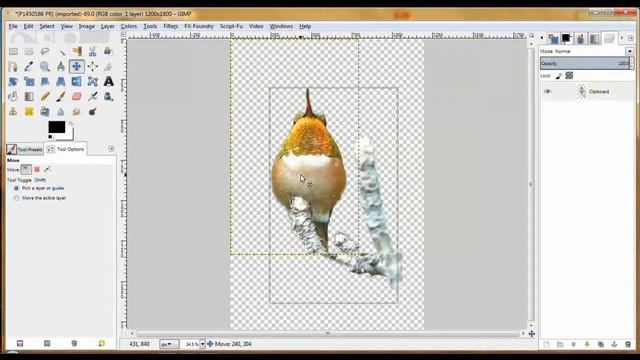Image resolution: width=640 pixels, height=360 pixels.
Task: Select the Paintbrush tool
Action: [61, 97]
